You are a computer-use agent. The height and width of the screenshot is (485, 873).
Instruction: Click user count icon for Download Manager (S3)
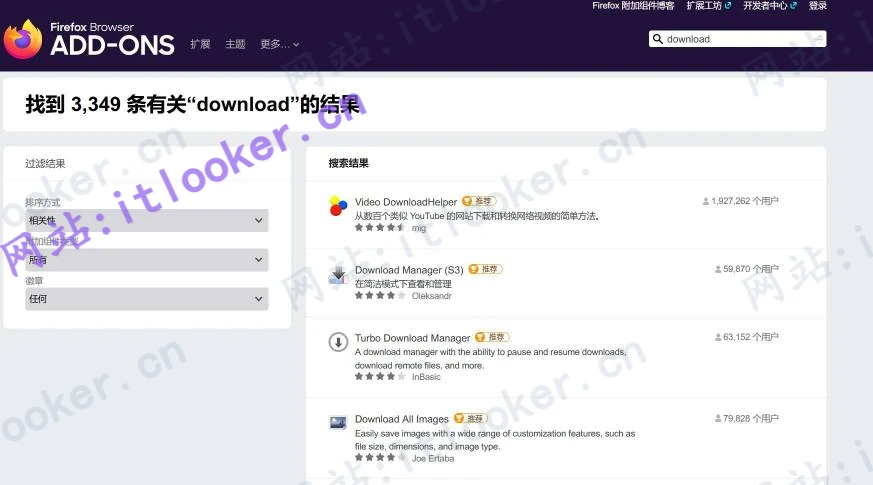pos(718,269)
